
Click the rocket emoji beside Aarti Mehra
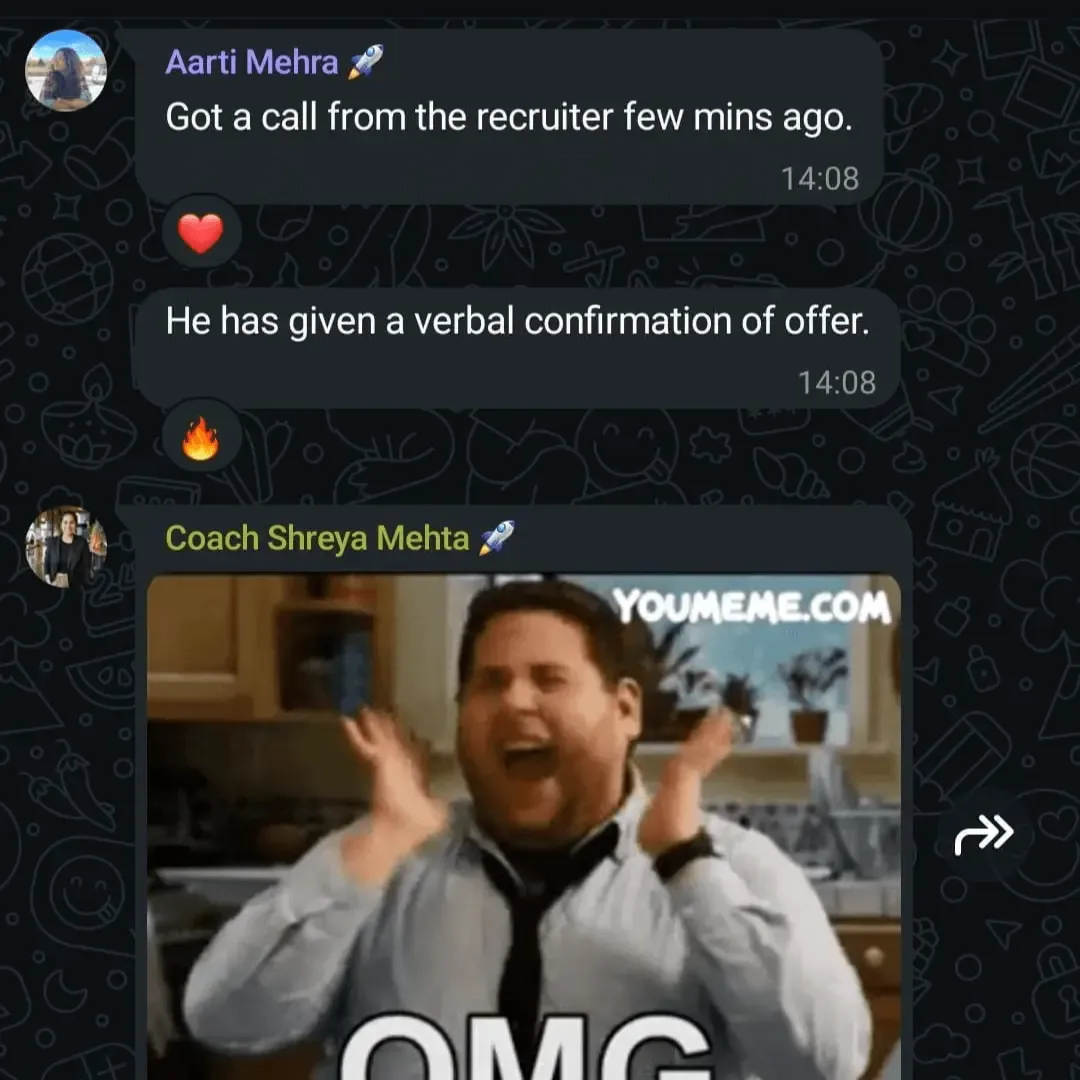click(x=365, y=62)
